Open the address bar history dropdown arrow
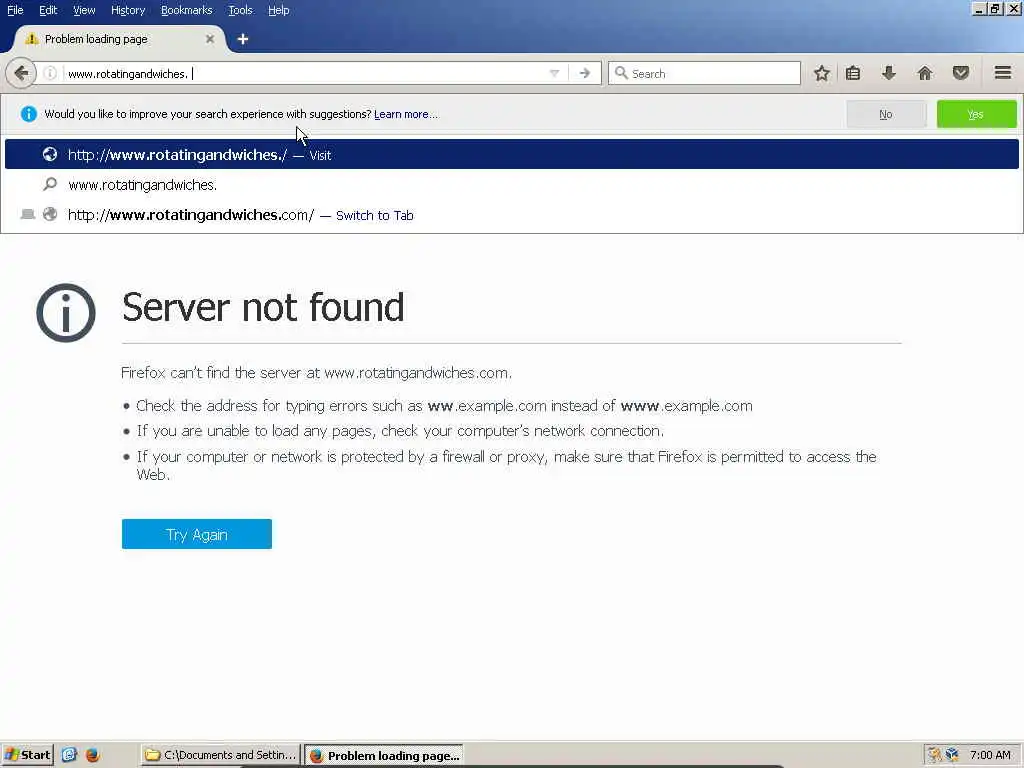Image resolution: width=1024 pixels, height=768 pixels. (x=554, y=73)
